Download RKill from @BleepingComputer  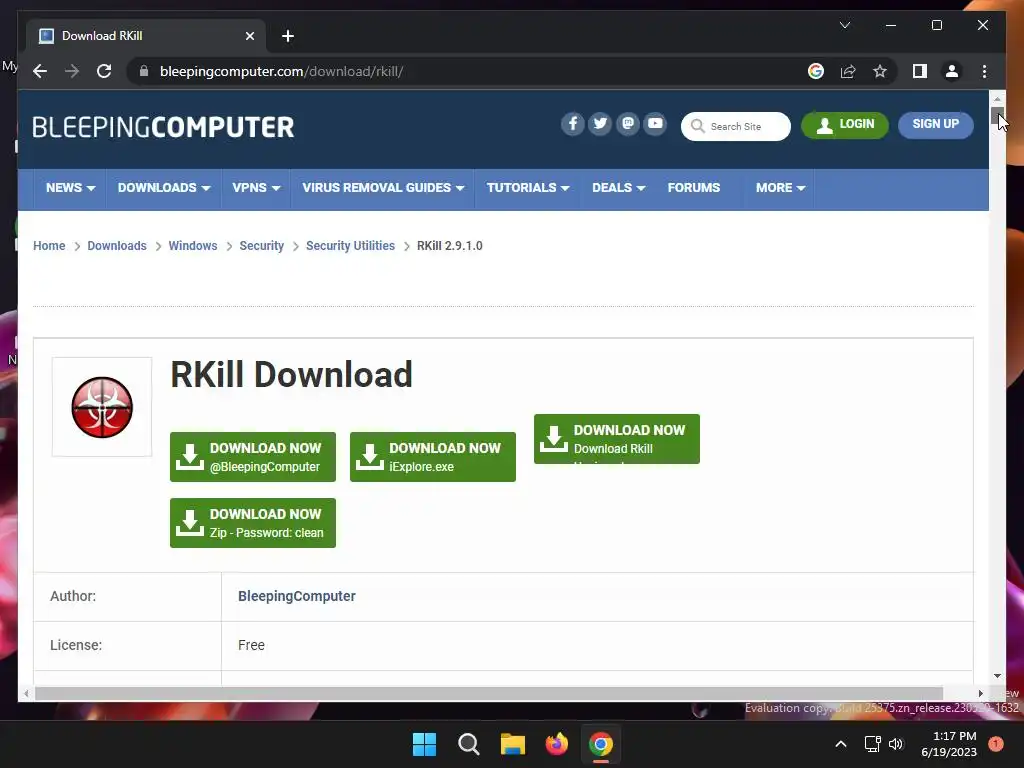[x=253, y=457]
